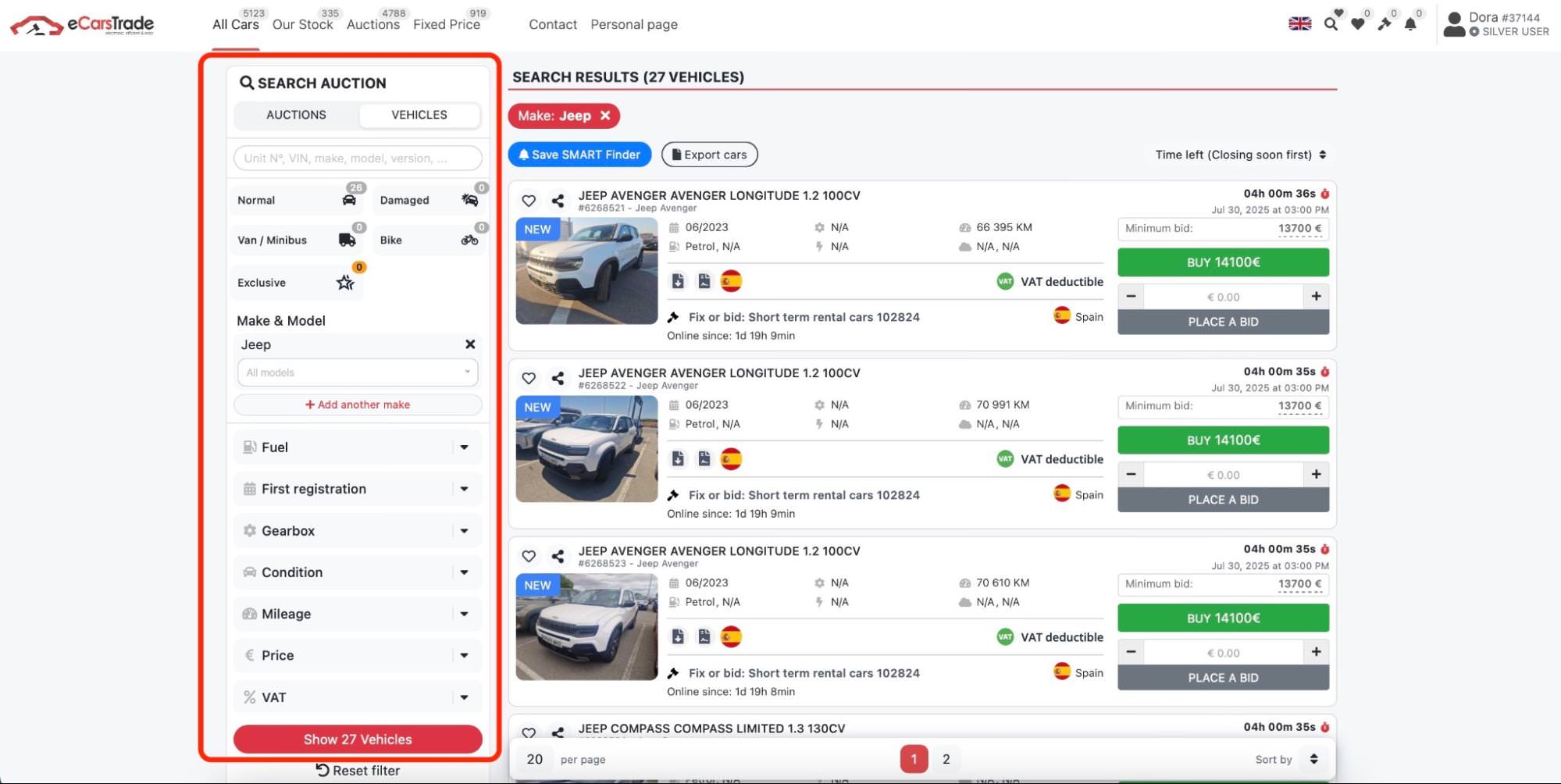The image size is (1561, 784).
Task: Go to All Cars tab
Action: 236,24
